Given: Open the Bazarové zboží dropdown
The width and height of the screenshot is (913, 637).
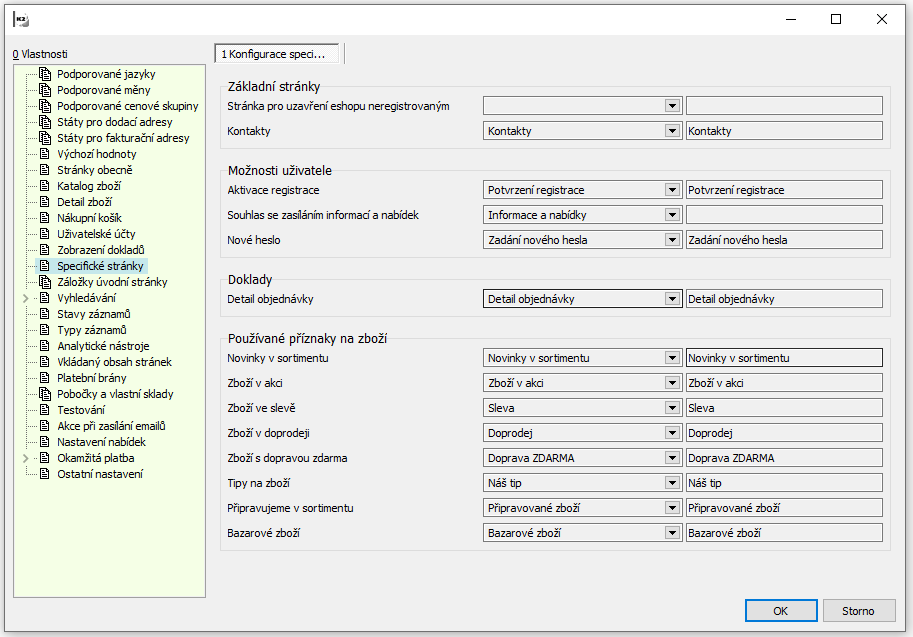Looking at the screenshot, I should (673, 533).
